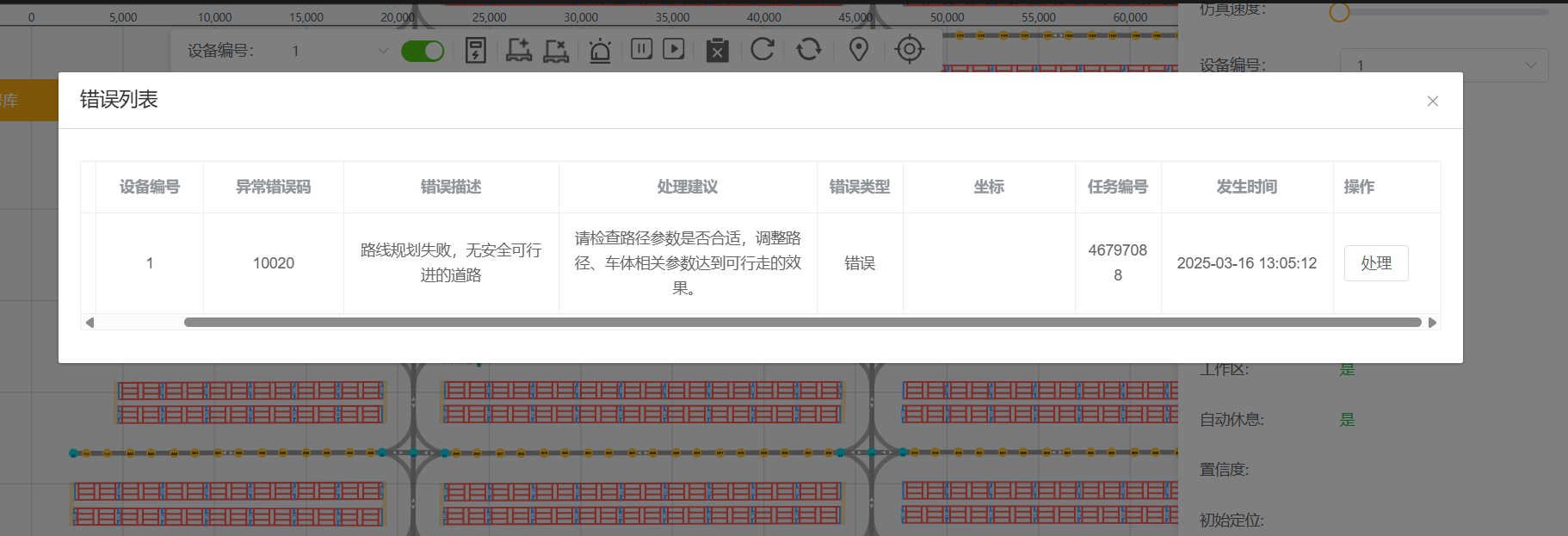Click the crosshair target icon
The height and width of the screenshot is (536, 1568).
coord(909,49)
